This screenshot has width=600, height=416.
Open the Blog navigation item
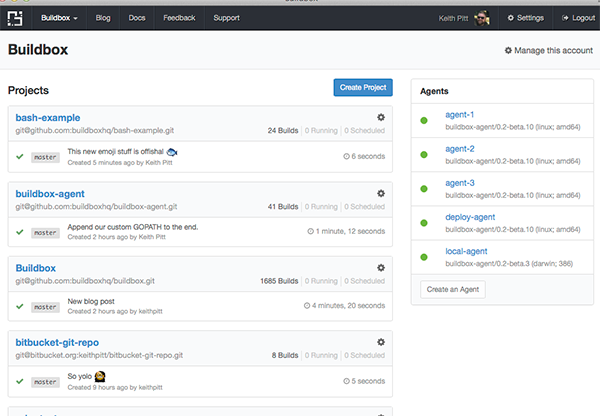[103, 18]
